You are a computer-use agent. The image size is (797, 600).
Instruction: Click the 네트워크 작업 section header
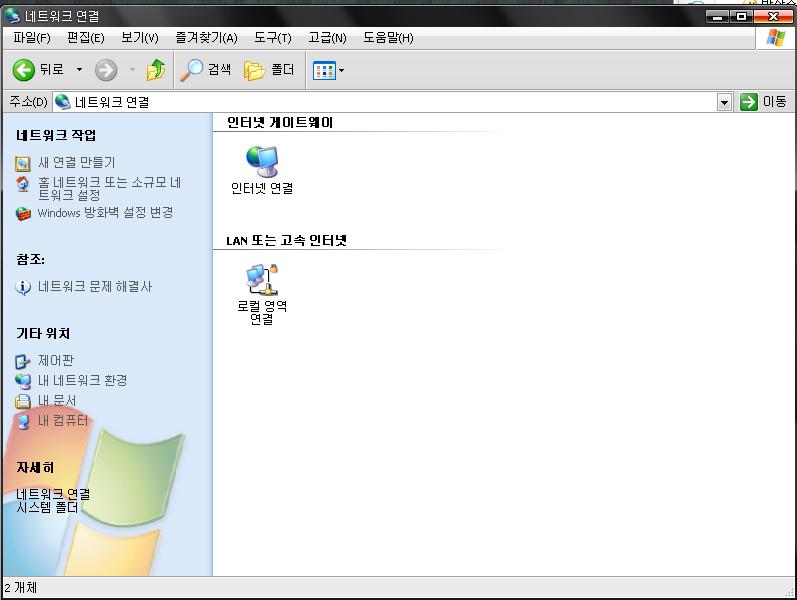56,135
